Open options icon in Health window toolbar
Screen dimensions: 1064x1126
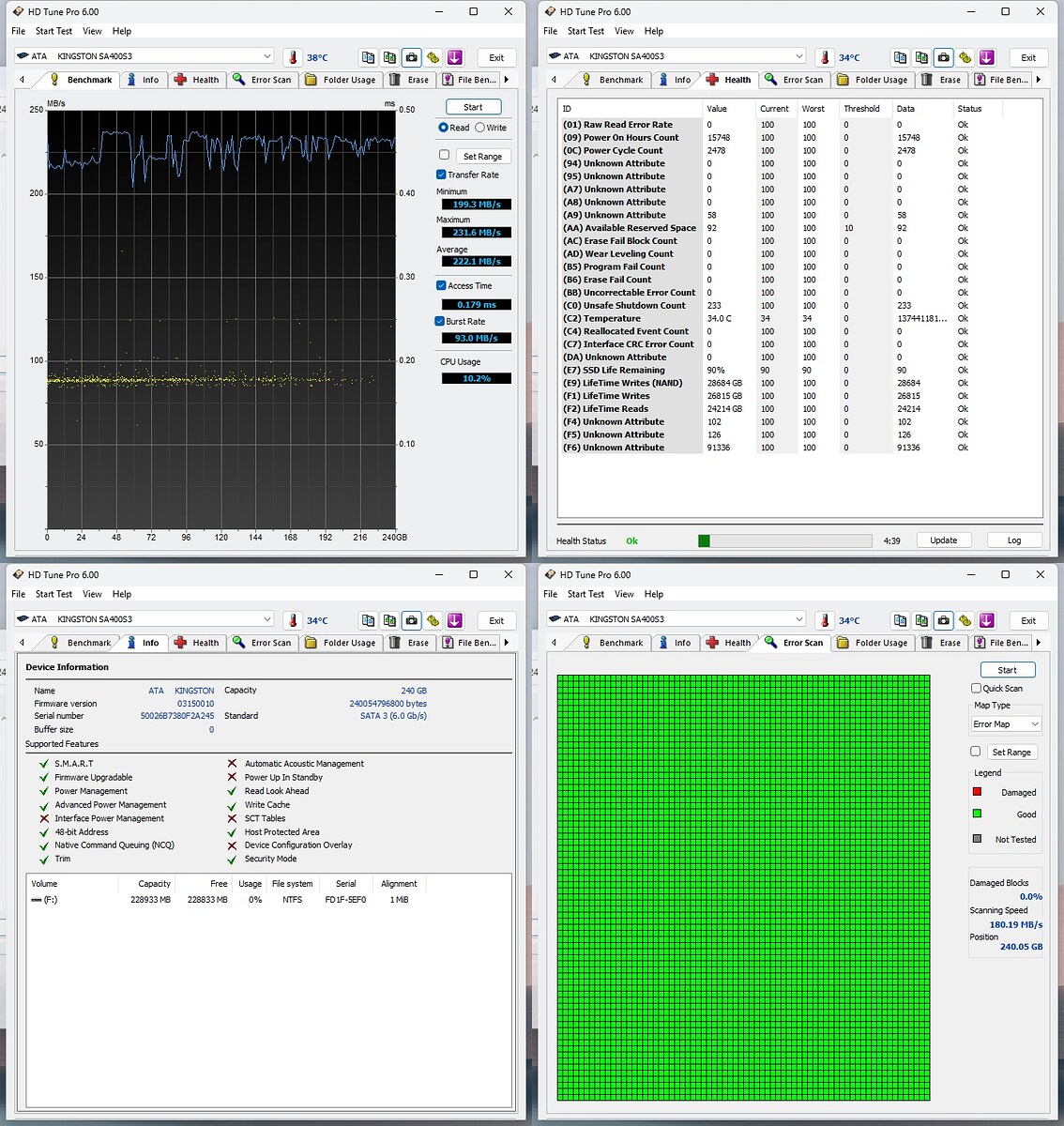(965, 57)
